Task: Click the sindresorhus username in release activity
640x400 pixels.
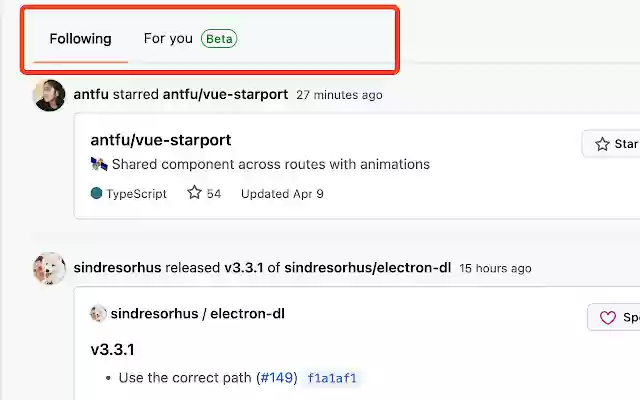Action: [114, 268]
